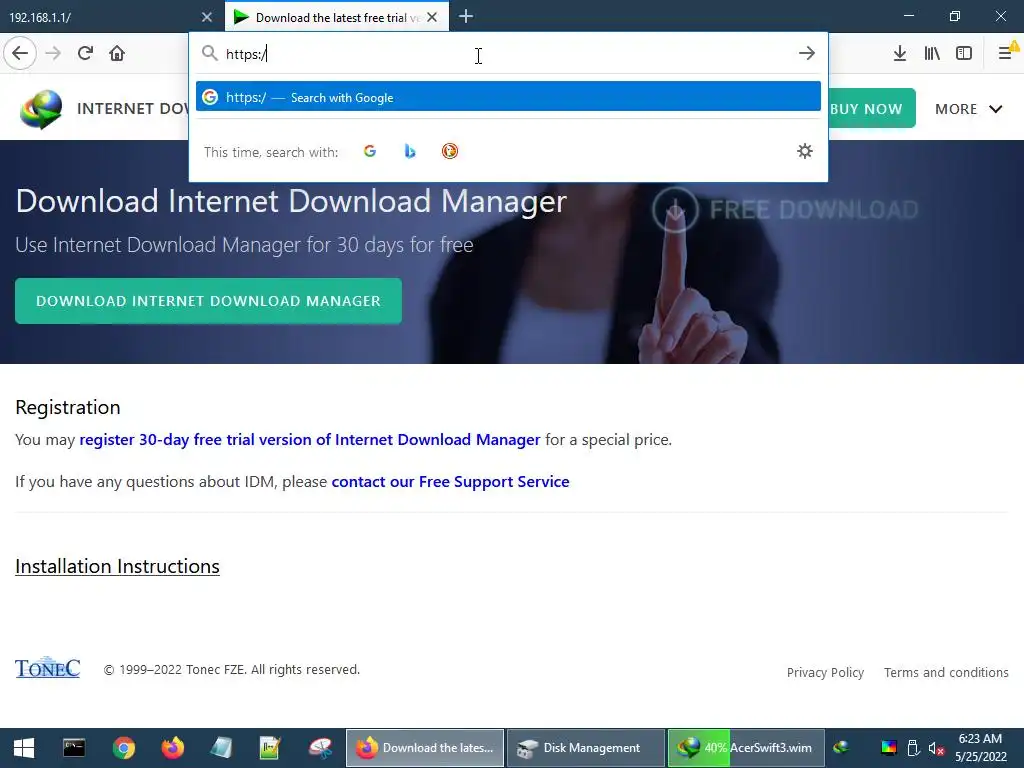Click the go arrow in the address bar
The image size is (1024, 768).
pyautogui.click(x=807, y=54)
